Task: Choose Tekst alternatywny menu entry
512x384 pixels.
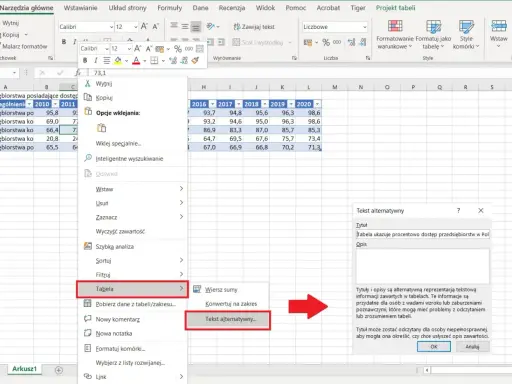Action: pos(228,320)
